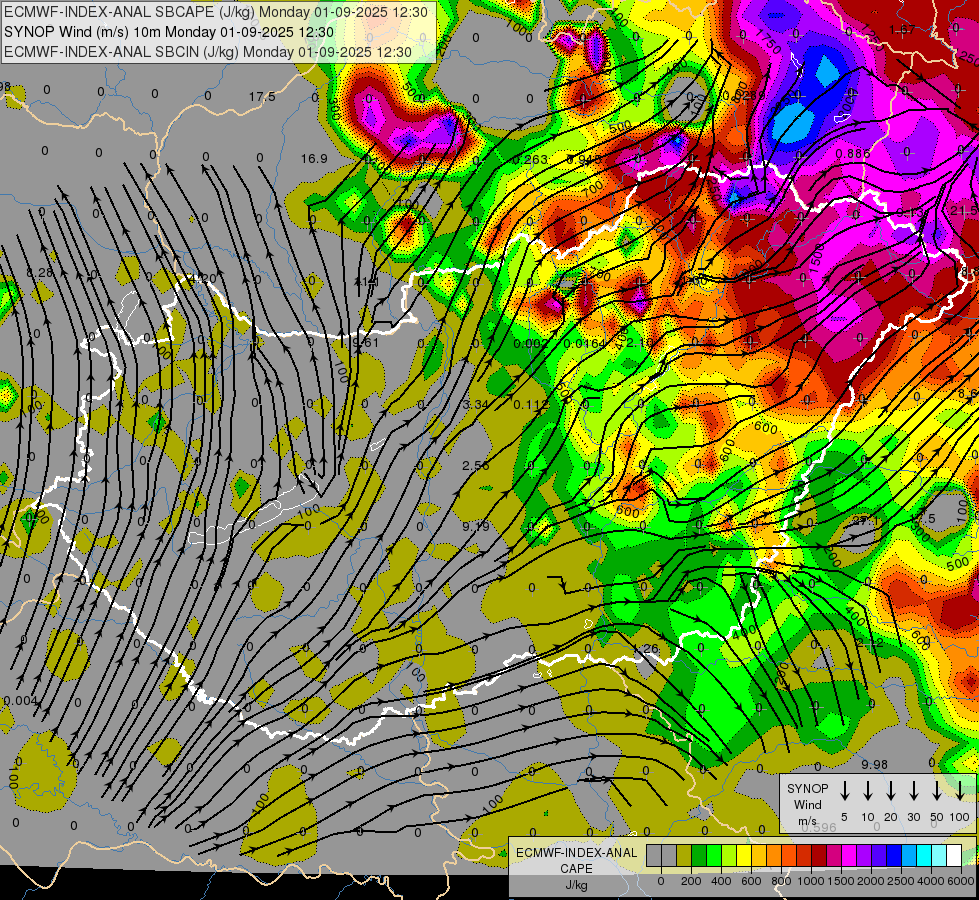Click the 0.0164 value on the map
This screenshot has width=979, height=900.
[584, 344]
